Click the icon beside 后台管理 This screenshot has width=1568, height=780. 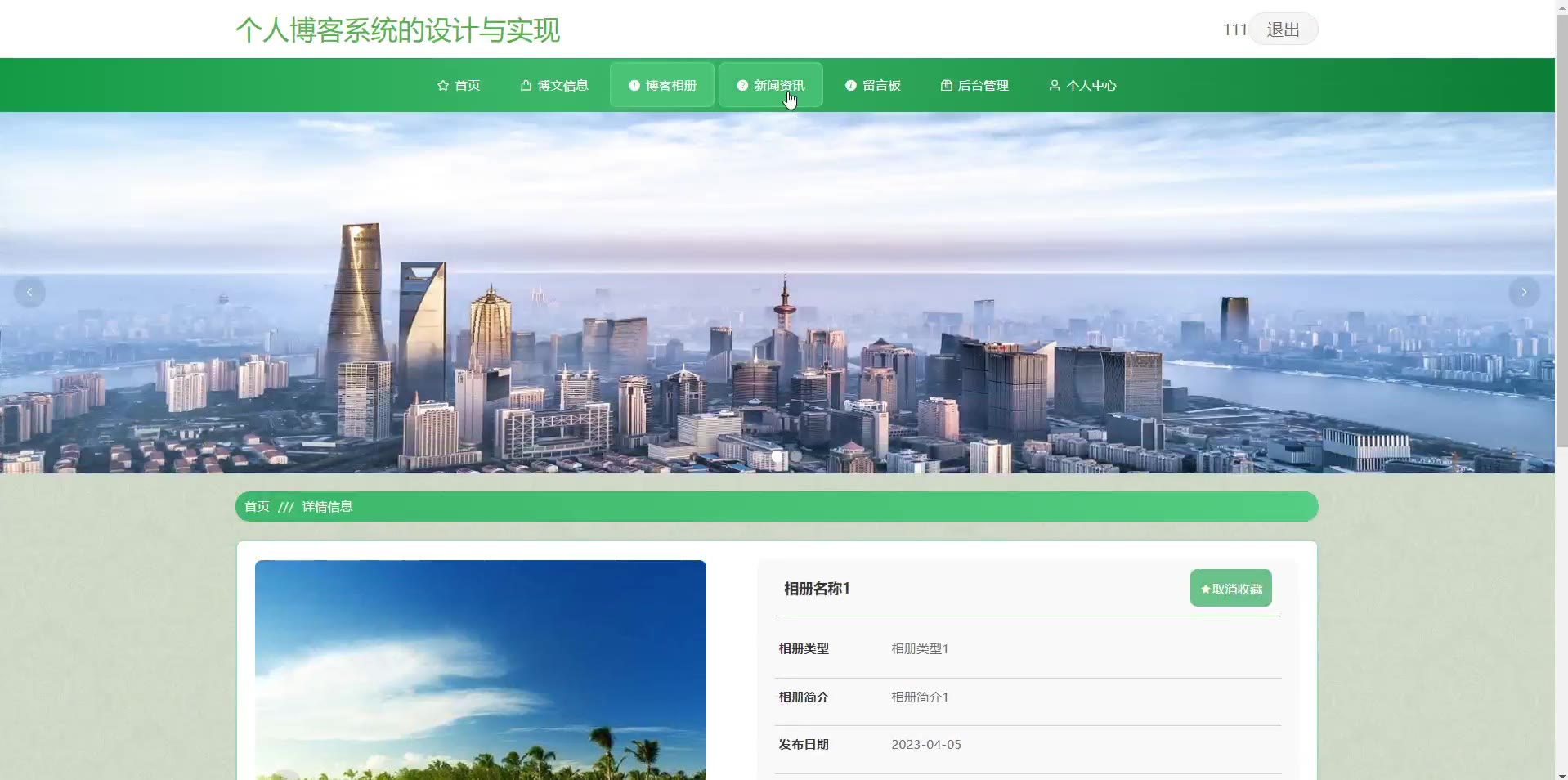tap(946, 85)
